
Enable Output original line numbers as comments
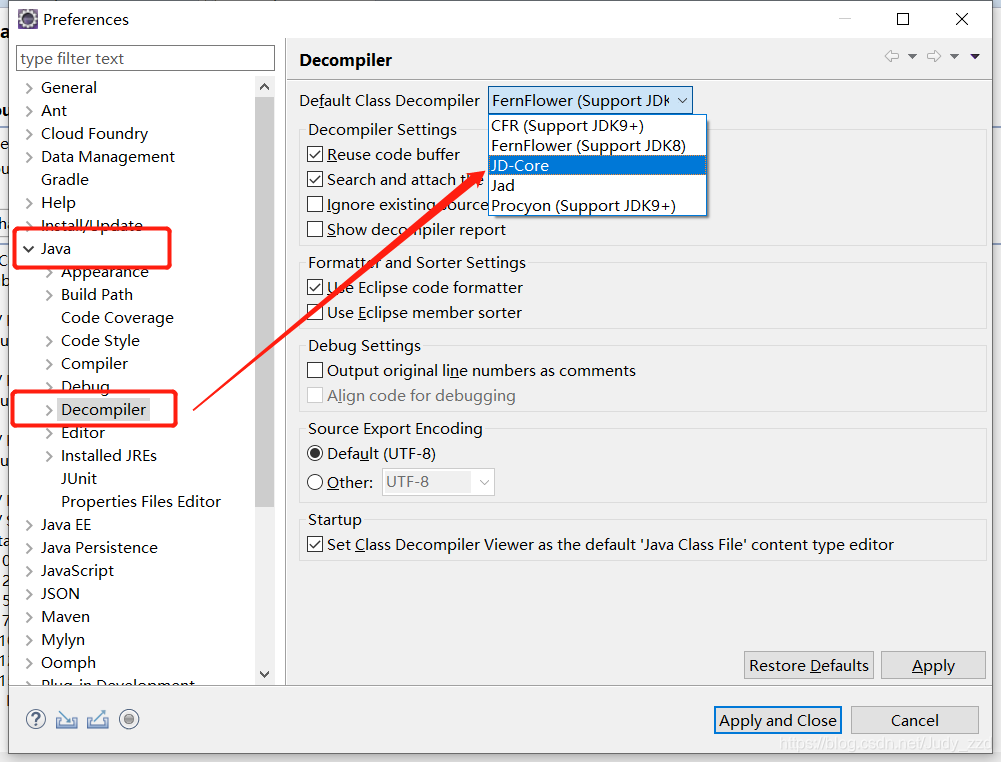pyautogui.click(x=315, y=370)
